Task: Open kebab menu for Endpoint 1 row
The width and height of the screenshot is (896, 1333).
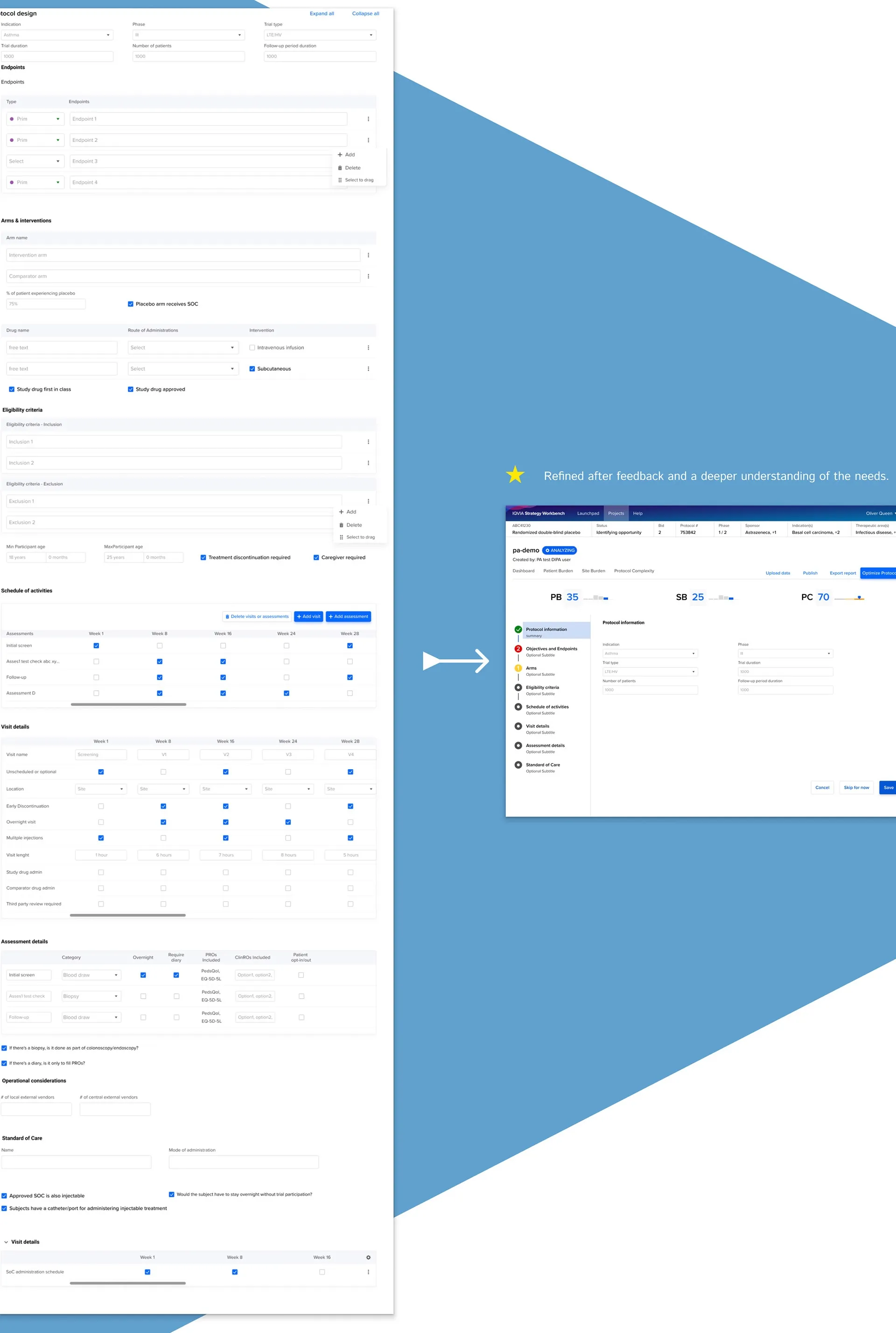Action: pyautogui.click(x=368, y=119)
